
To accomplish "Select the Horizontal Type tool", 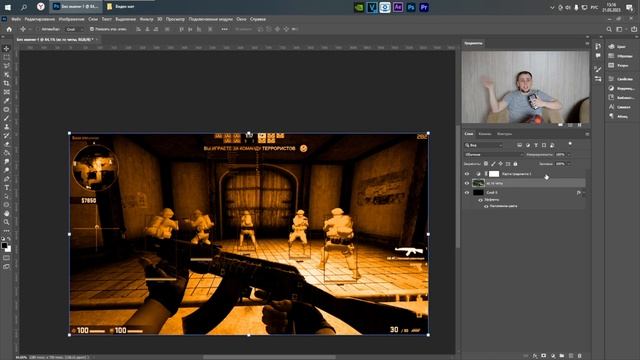I will tap(6, 188).
